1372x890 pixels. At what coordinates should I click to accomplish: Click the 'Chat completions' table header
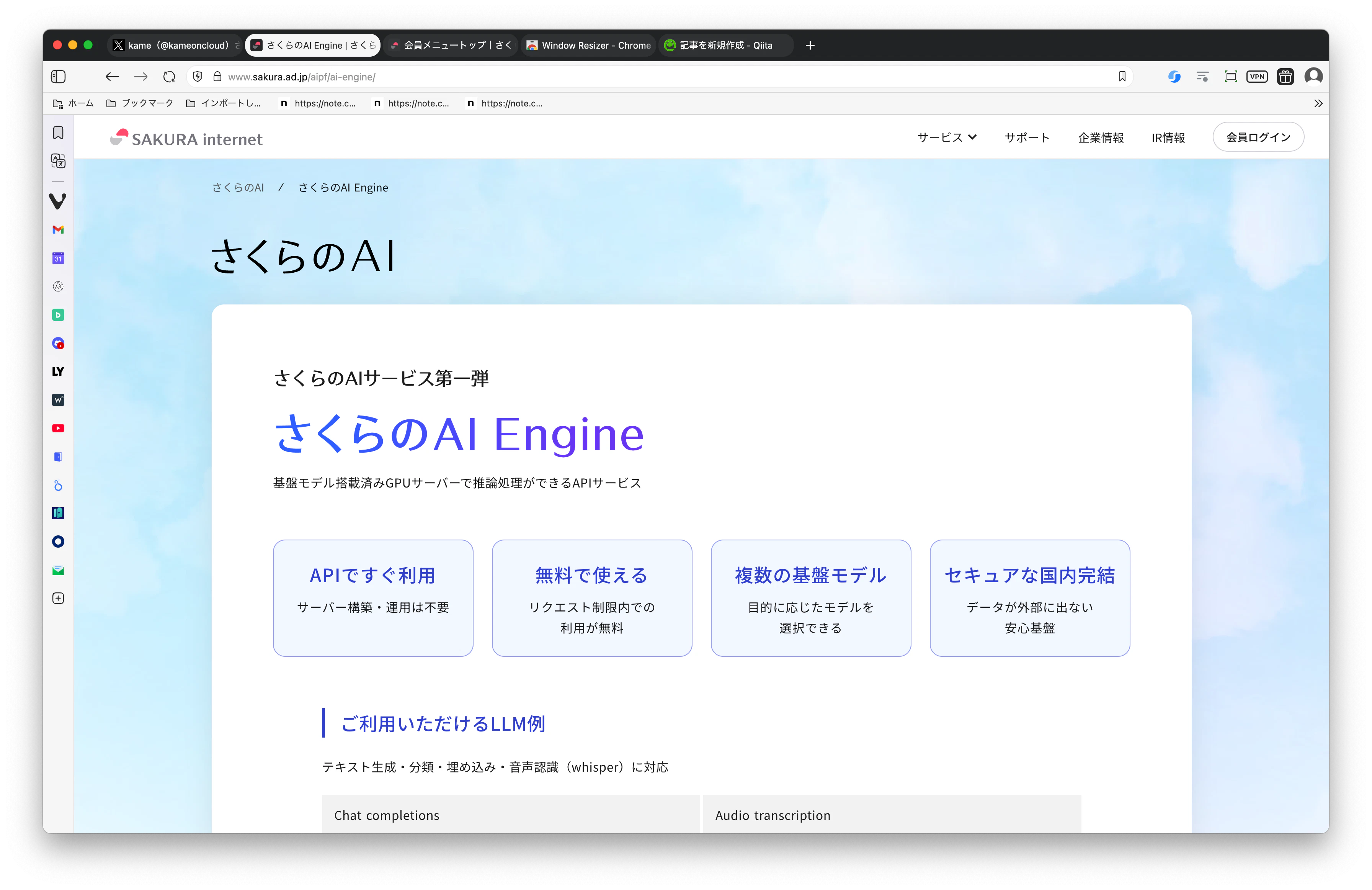[511, 815]
